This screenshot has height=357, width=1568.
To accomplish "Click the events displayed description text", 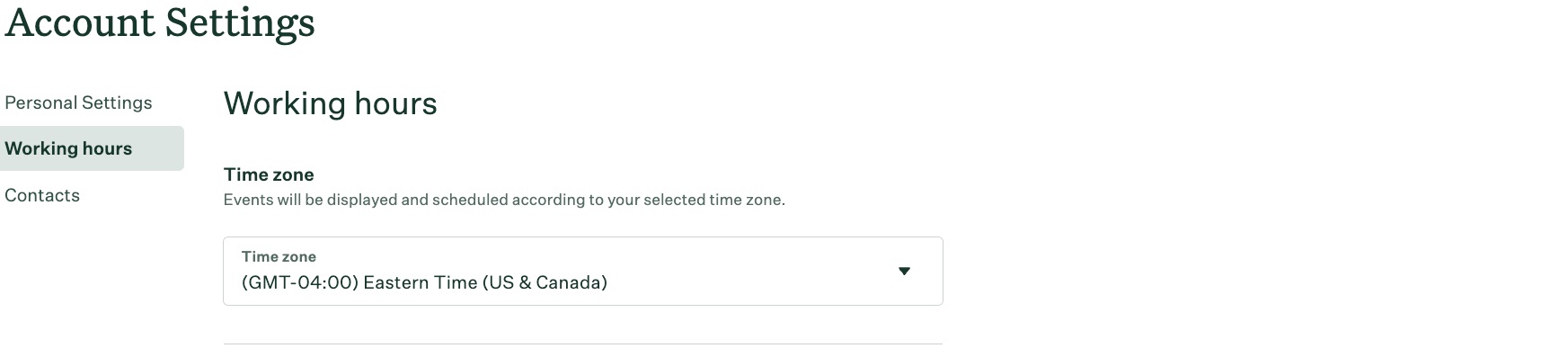I will (504, 200).
